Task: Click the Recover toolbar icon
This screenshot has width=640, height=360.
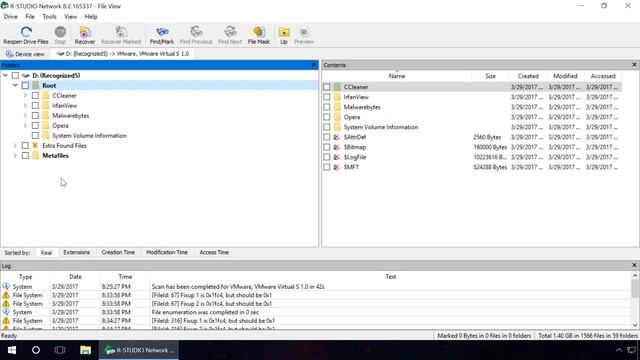Action: (x=85, y=32)
